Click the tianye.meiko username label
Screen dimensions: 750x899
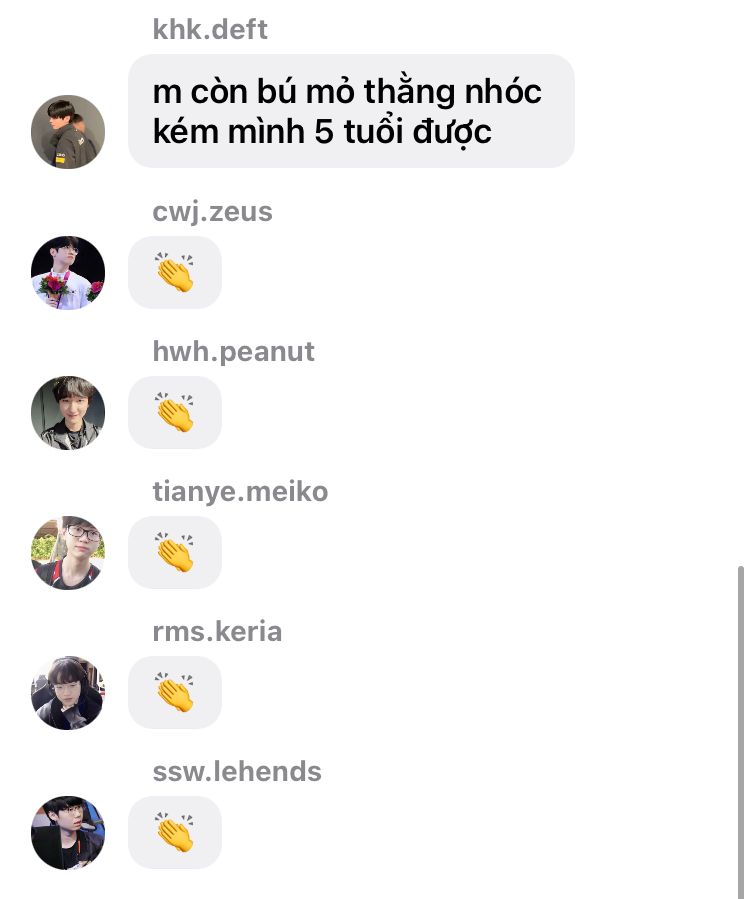240,492
